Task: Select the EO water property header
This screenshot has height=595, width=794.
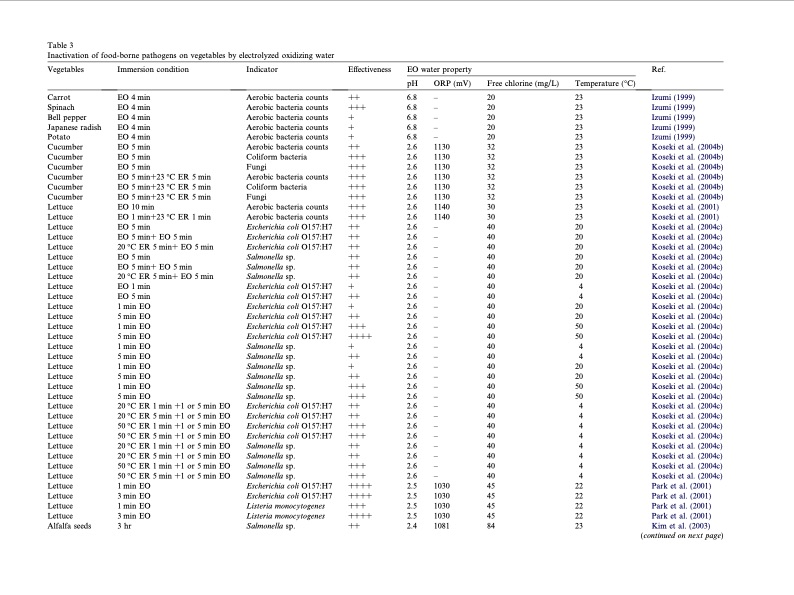Action: [x=437, y=69]
